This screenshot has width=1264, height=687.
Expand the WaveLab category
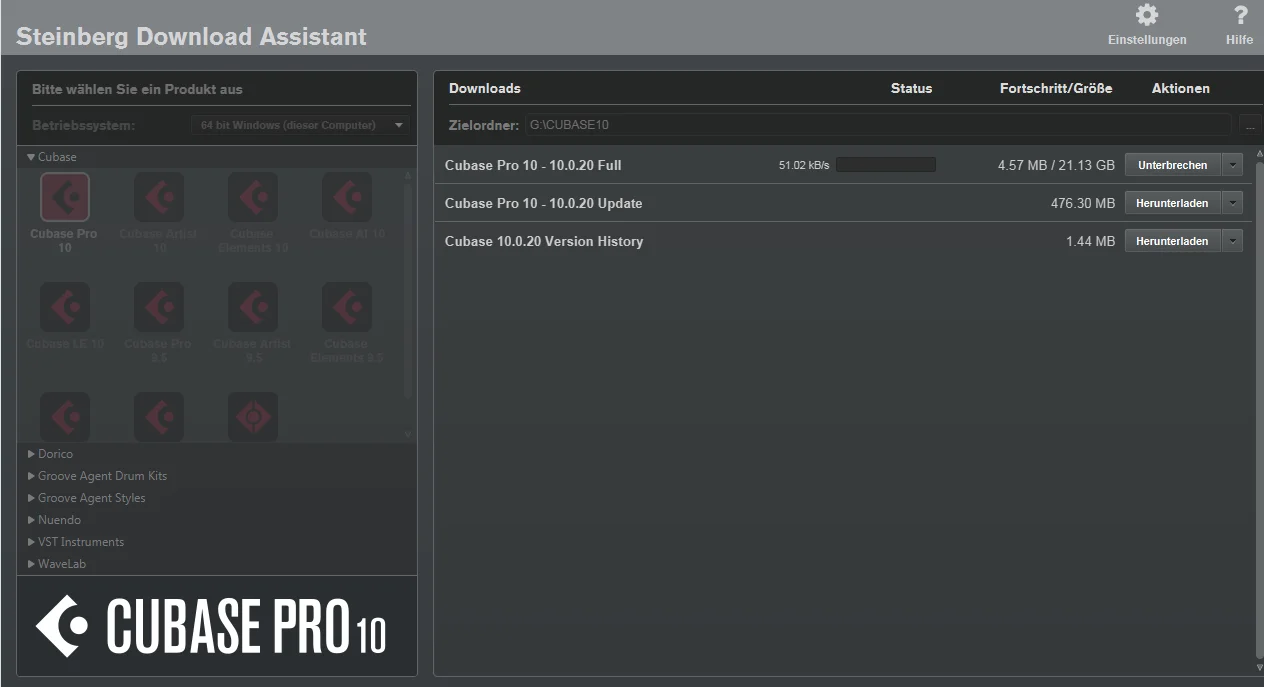pyautogui.click(x=31, y=564)
